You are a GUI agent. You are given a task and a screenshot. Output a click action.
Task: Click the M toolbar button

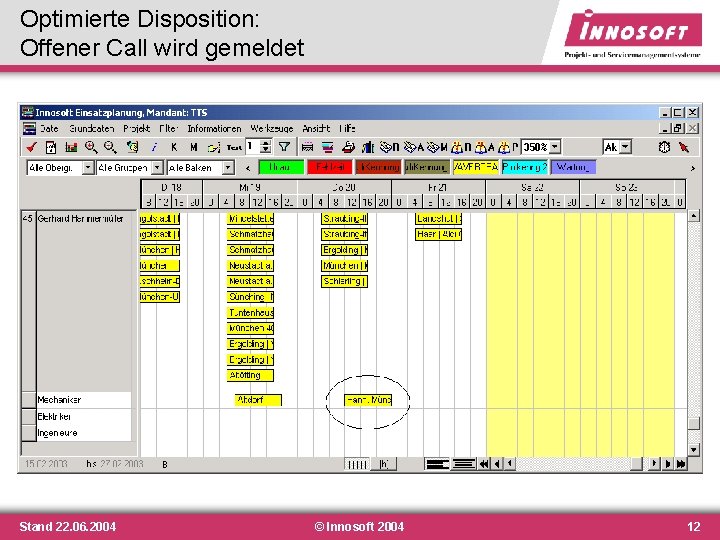coord(193,147)
